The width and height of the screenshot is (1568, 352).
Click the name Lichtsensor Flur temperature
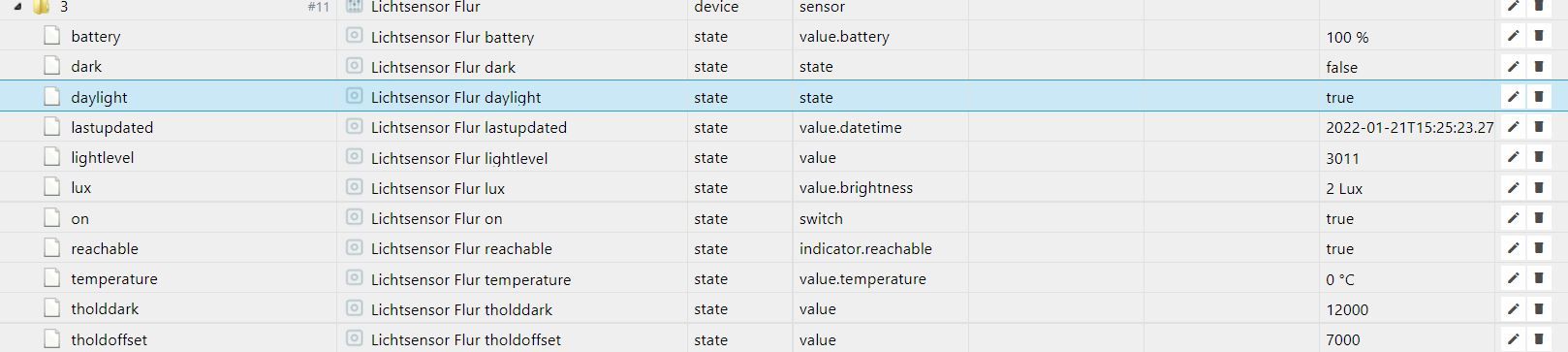[471, 279]
